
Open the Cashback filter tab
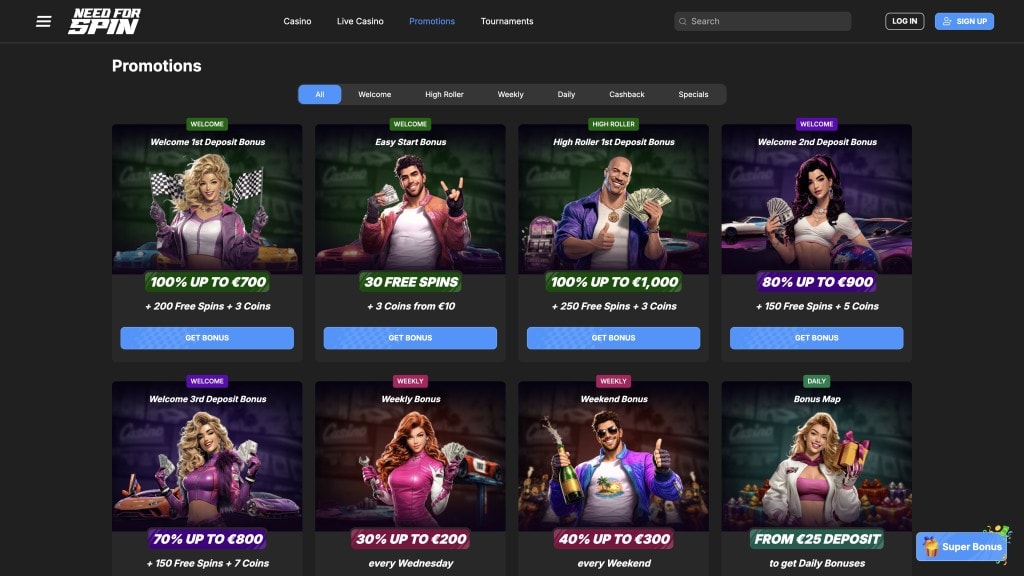627,94
